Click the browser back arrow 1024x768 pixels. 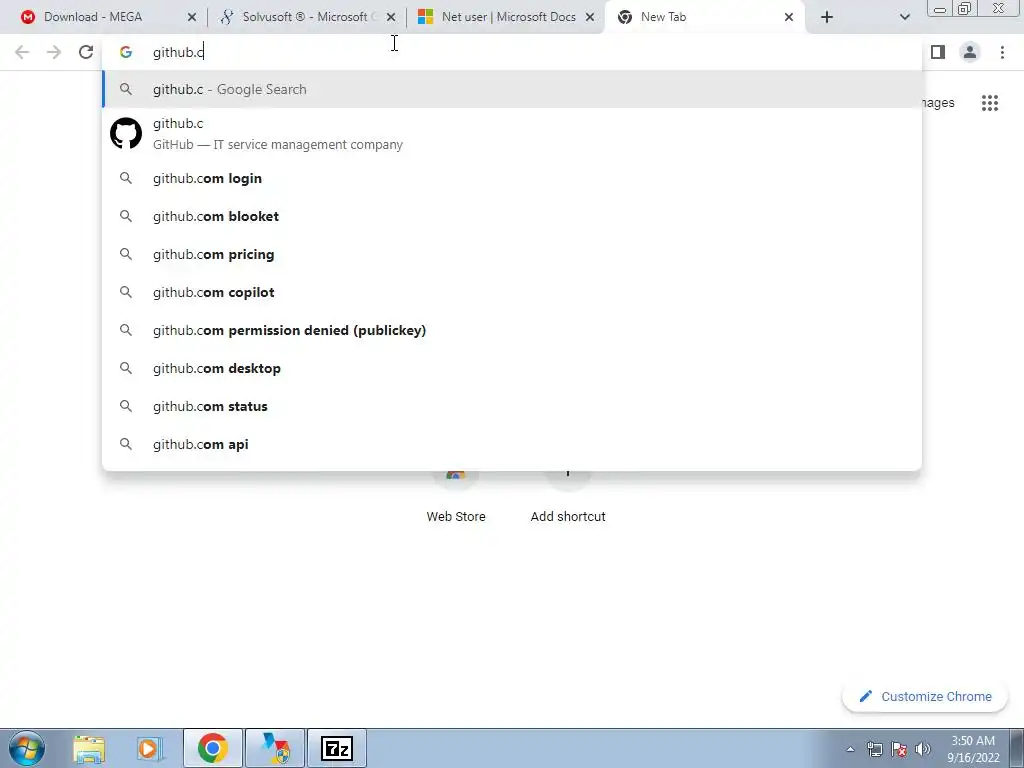[22, 52]
